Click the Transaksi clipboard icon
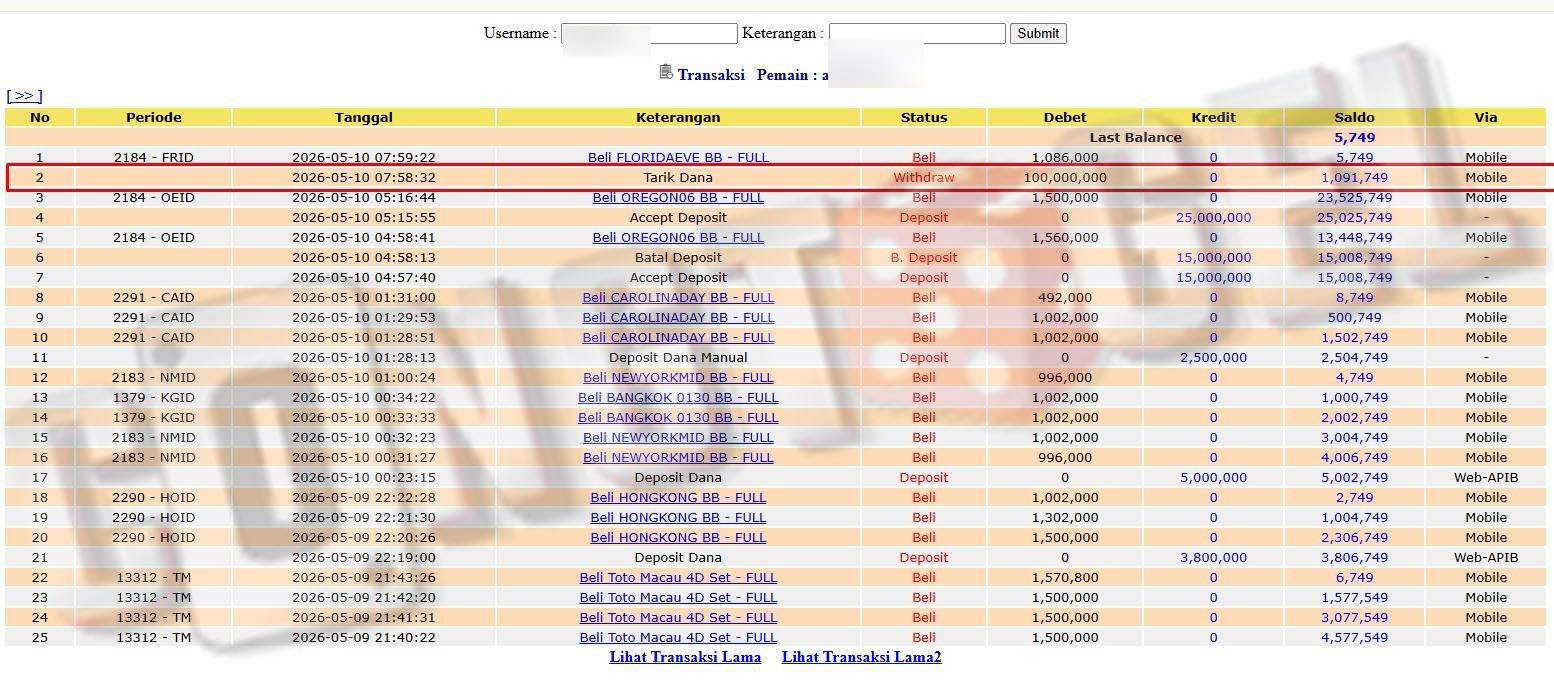Screen dimensions: 1554x700 click(666, 72)
